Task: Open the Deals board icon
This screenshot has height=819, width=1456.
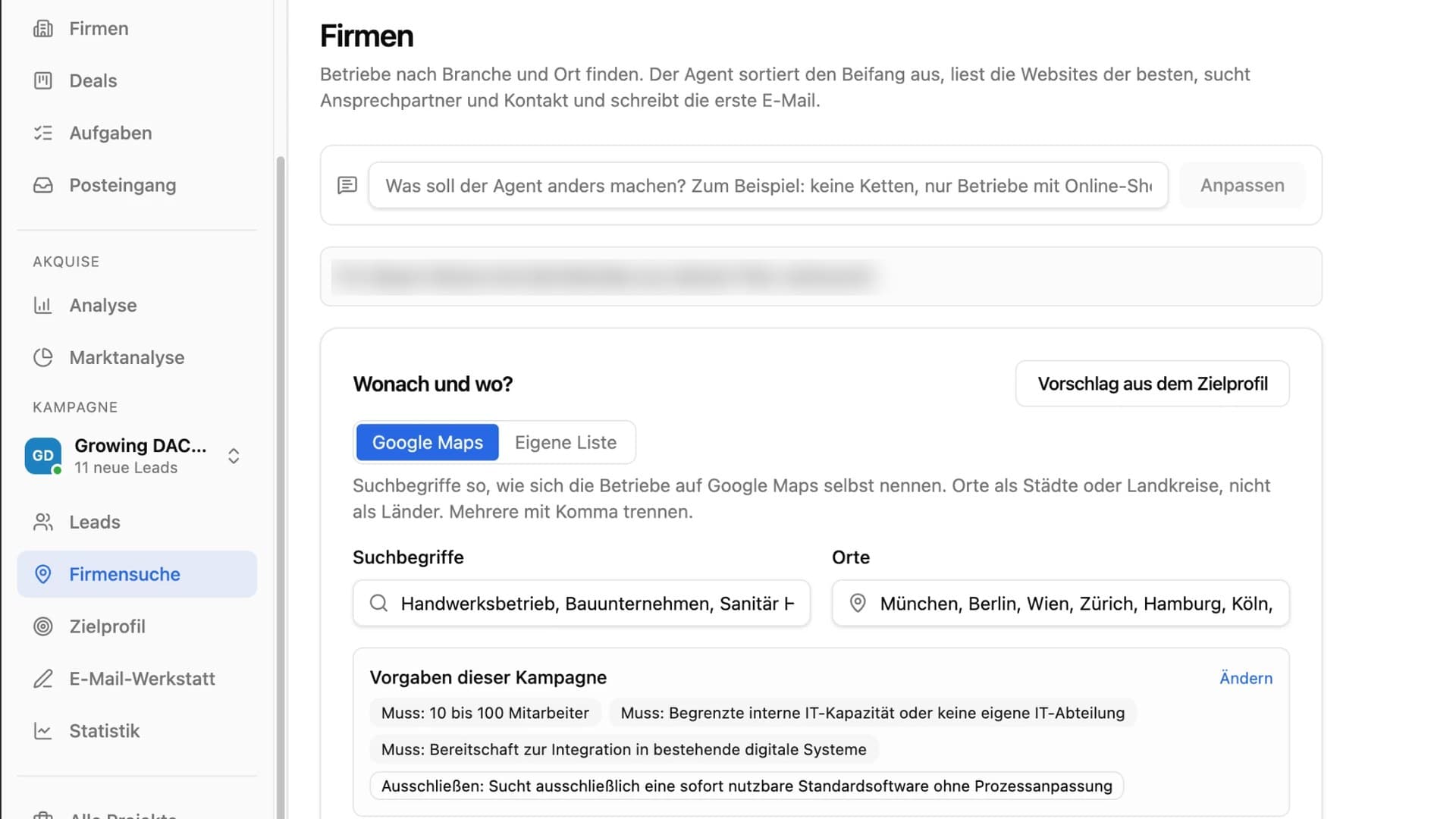Action: pos(43,81)
